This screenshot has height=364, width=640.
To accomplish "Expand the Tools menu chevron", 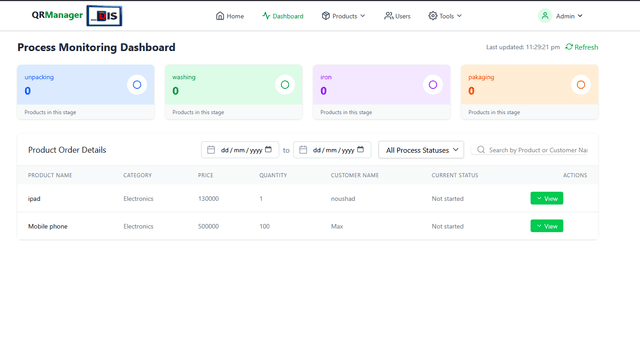I will [459, 16].
